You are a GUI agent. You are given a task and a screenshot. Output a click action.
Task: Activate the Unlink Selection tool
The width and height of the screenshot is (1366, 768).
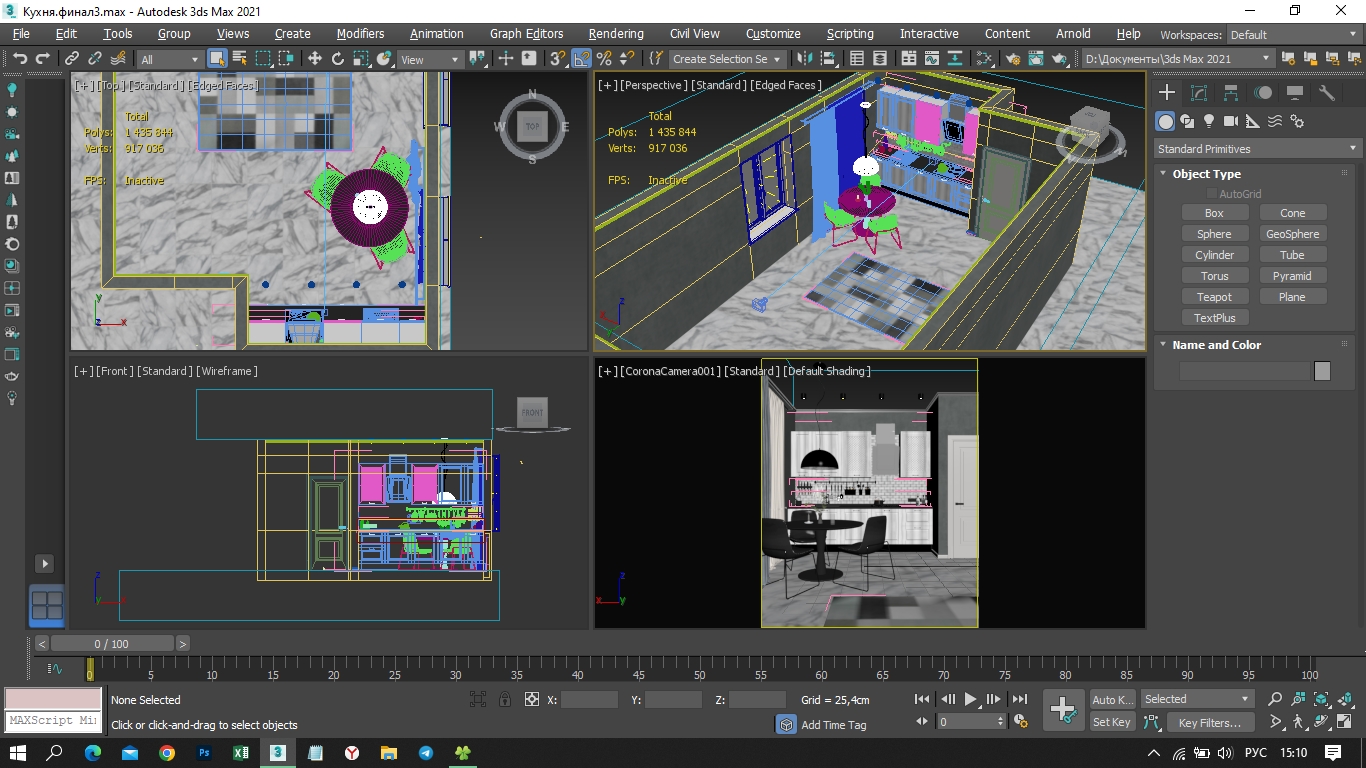coord(95,59)
